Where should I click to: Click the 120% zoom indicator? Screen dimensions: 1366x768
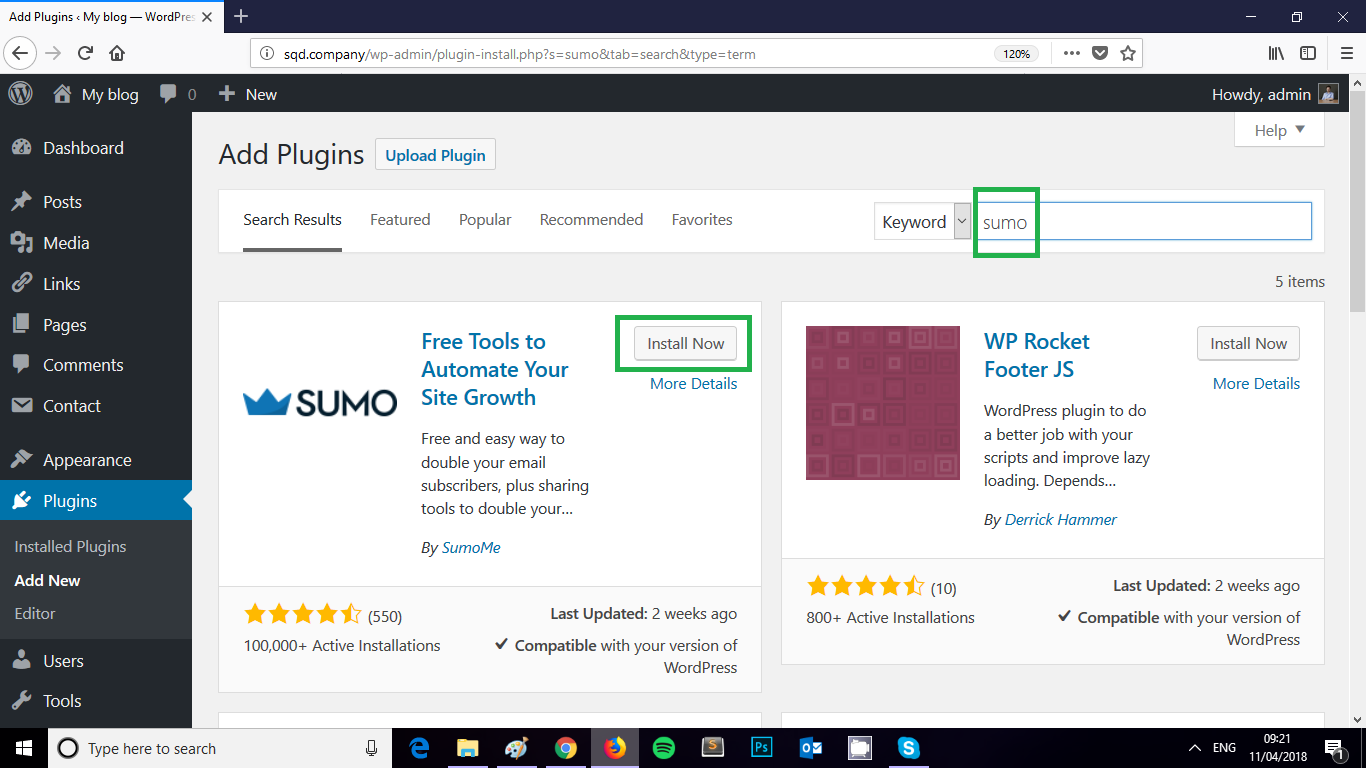point(1016,54)
